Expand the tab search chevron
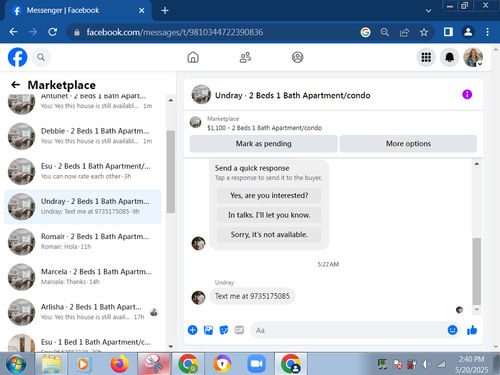Screen dimensions: 500x375 (x=428, y=11)
